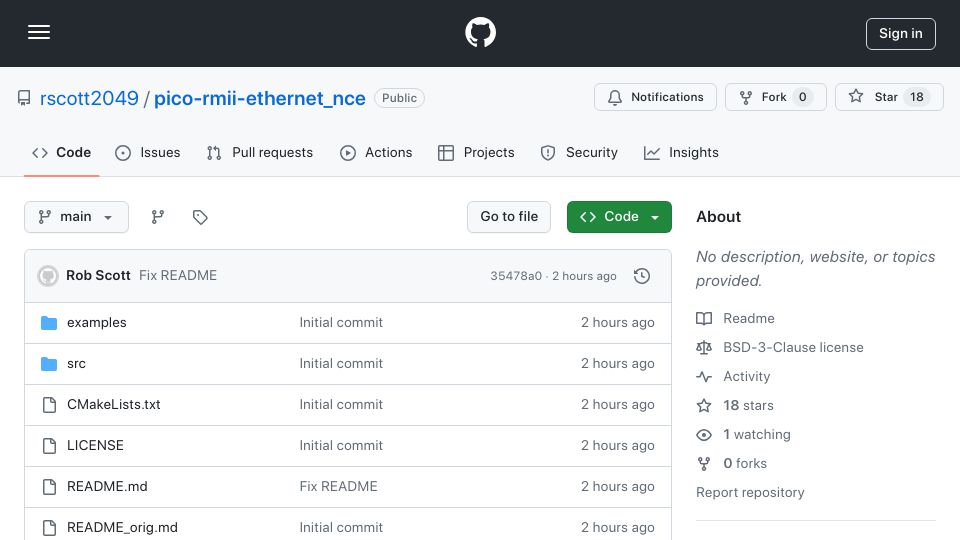Open commit hash 35478a0
The image size is (960, 540).
(516, 276)
